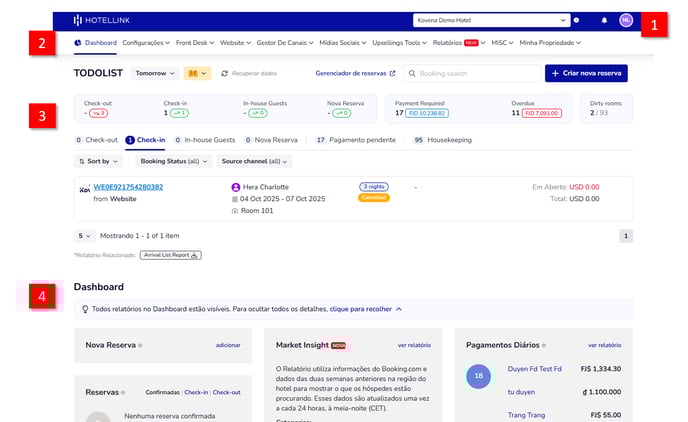Open the user avatar menu
The height and width of the screenshot is (422, 688).
(626, 20)
